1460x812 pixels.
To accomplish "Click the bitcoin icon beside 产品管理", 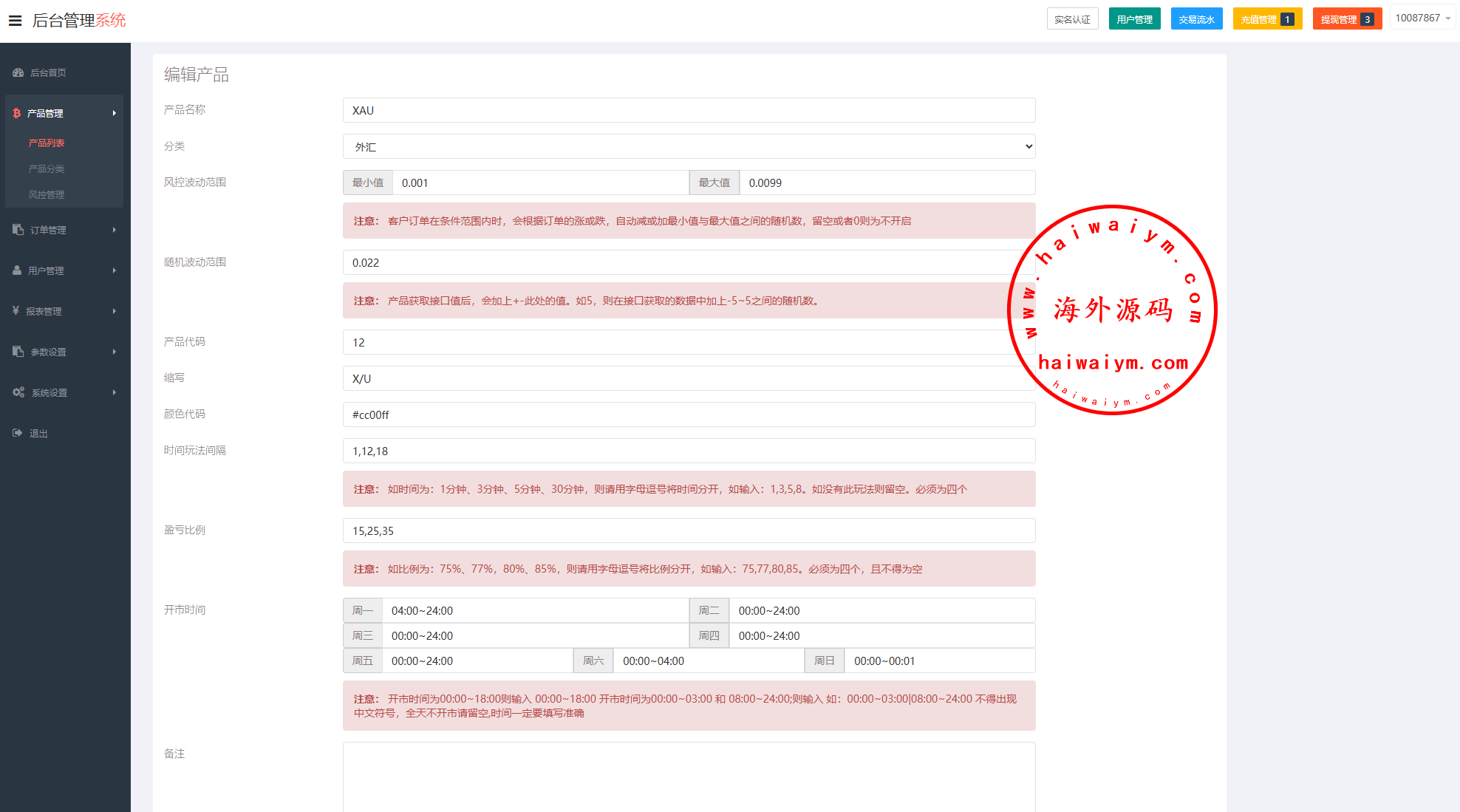I will [16, 113].
